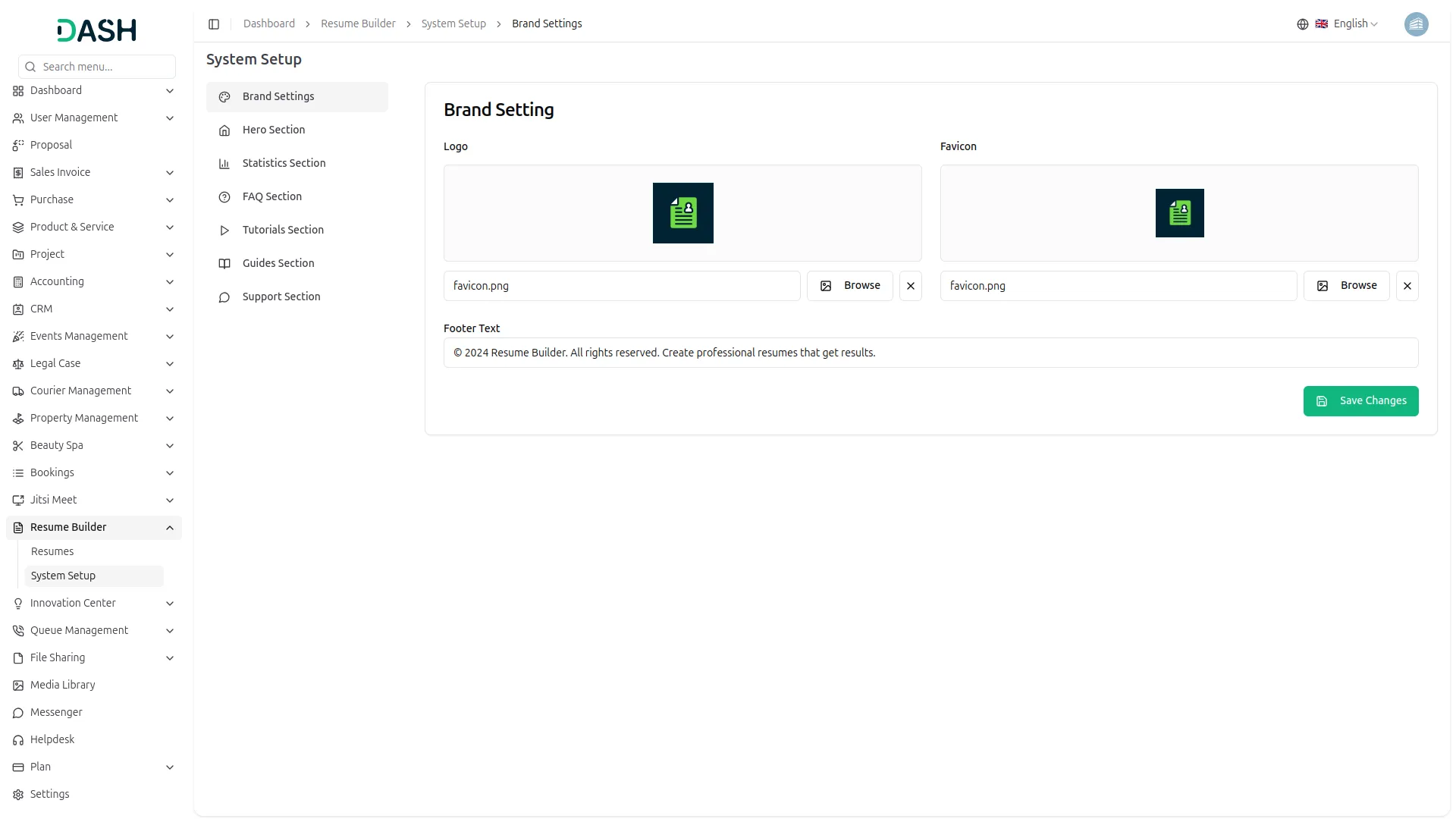Clear the logo file with X
1456x819 pixels.
(910, 286)
